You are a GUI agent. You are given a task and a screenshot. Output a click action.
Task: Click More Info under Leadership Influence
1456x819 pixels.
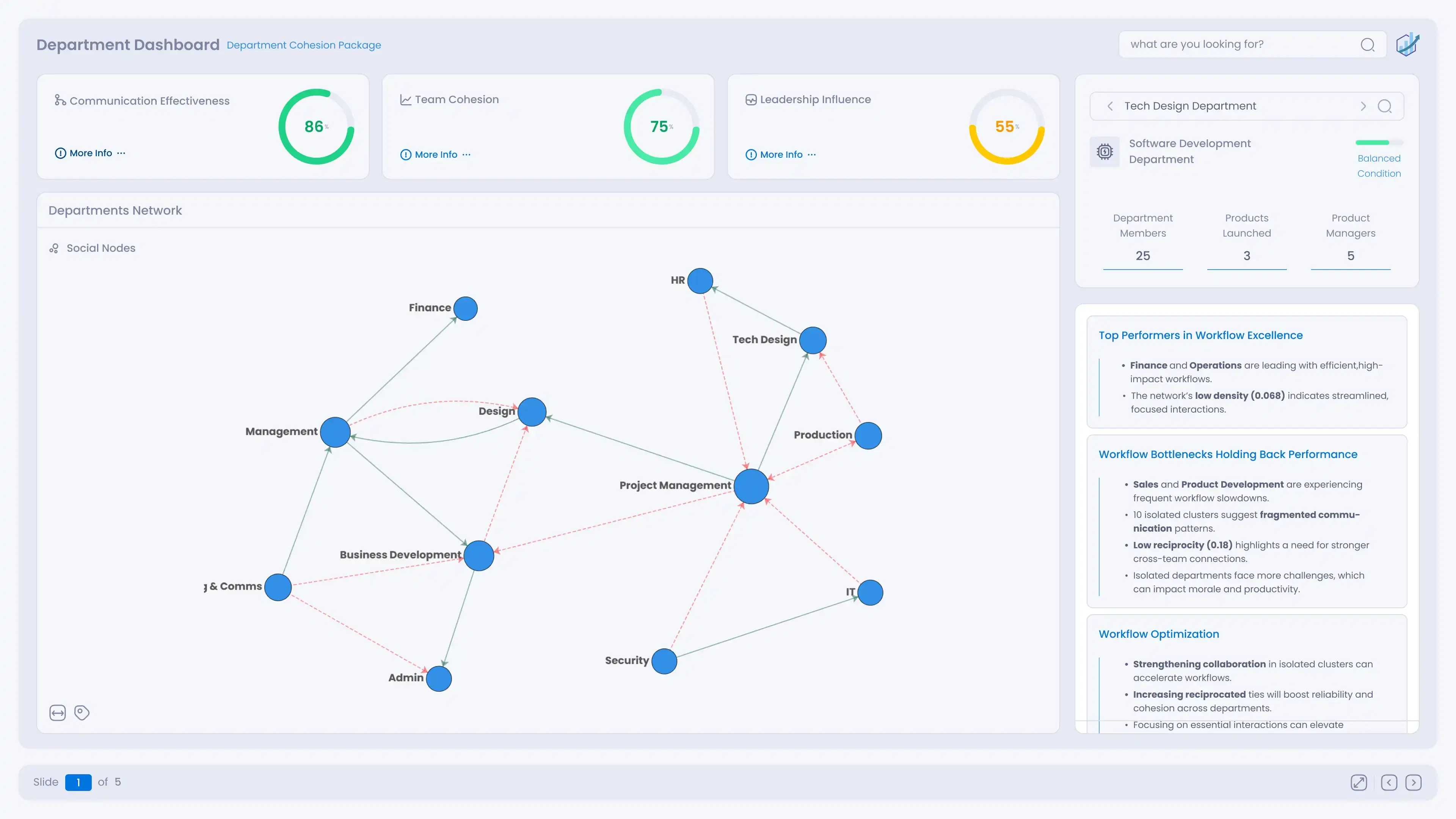[x=782, y=155]
